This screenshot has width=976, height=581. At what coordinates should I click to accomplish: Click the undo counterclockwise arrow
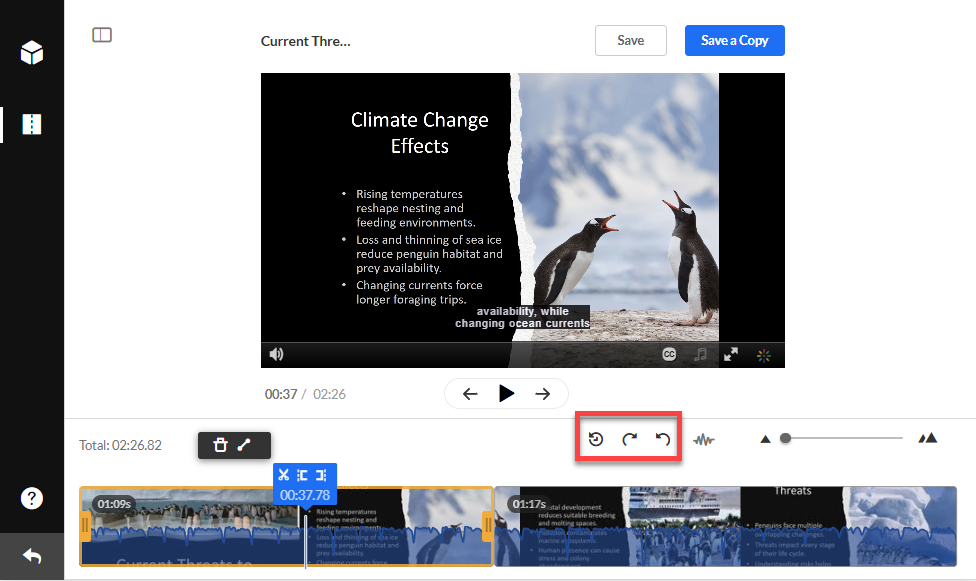[663, 439]
